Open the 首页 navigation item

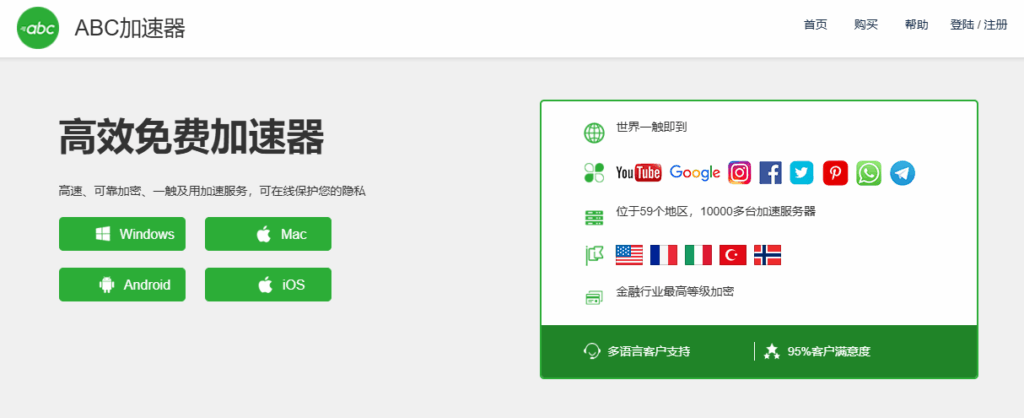(815, 25)
